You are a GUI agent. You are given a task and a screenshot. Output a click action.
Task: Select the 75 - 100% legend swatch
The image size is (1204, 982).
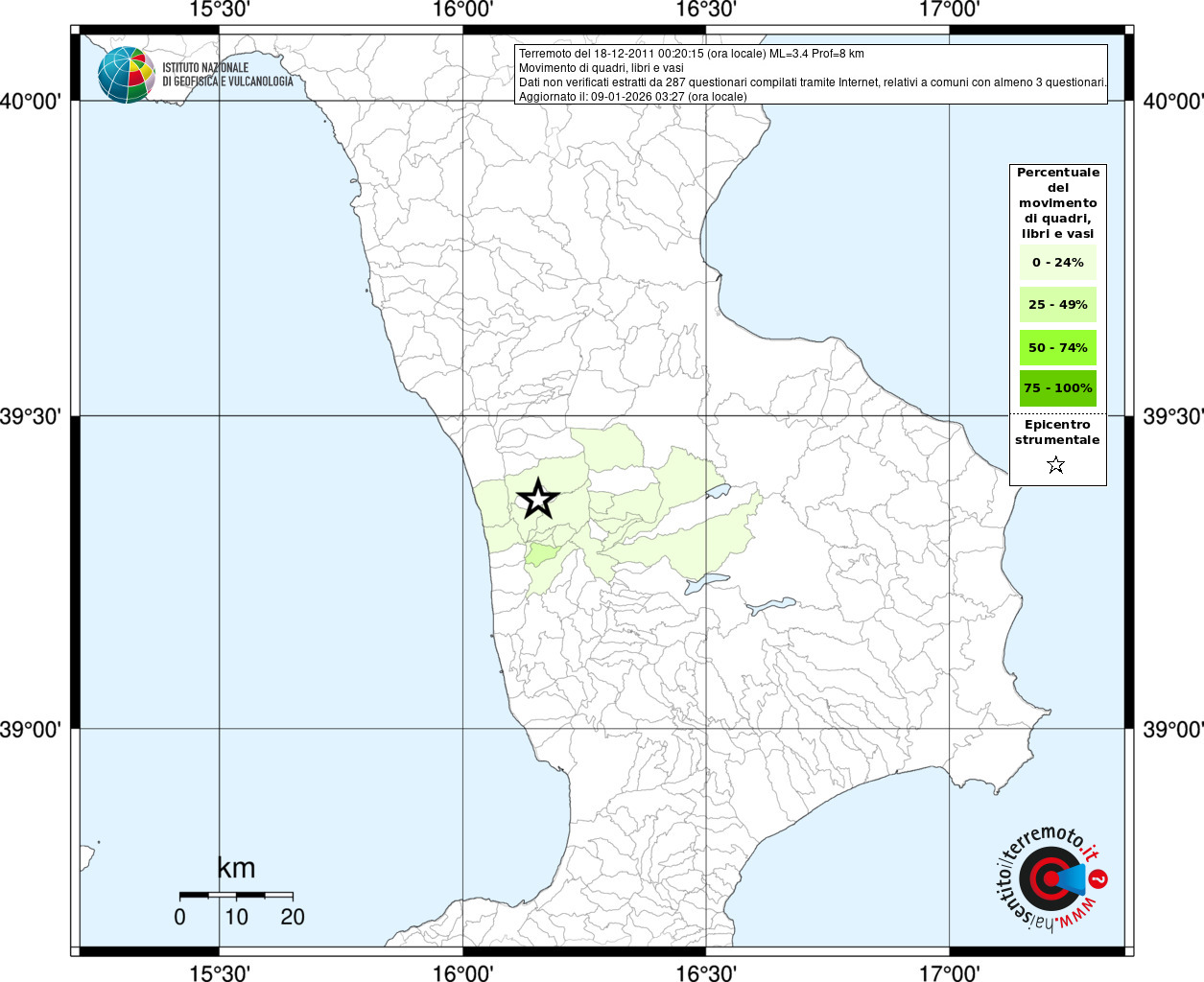(x=1057, y=388)
